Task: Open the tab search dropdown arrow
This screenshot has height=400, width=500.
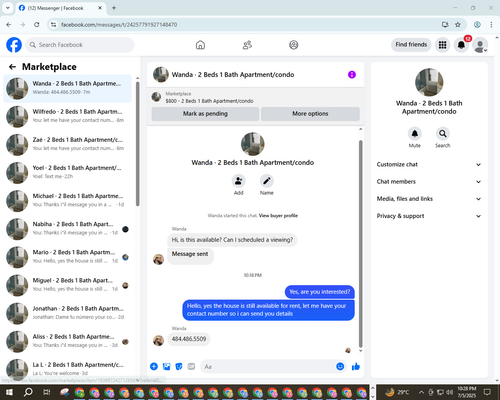Action: pyautogui.click(x=7, y=8)
